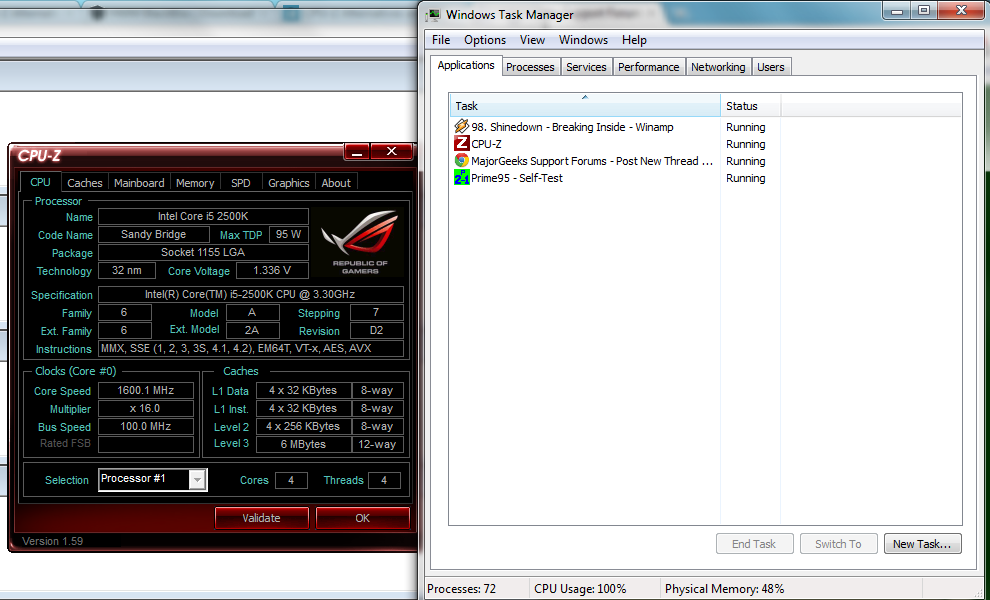990x600 pixels.
Task: Click the 95 W Max TDP value
Action: [289, 234]
